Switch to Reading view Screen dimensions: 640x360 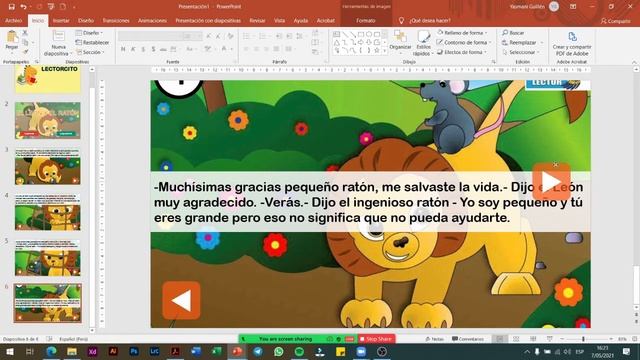point(533,339)
